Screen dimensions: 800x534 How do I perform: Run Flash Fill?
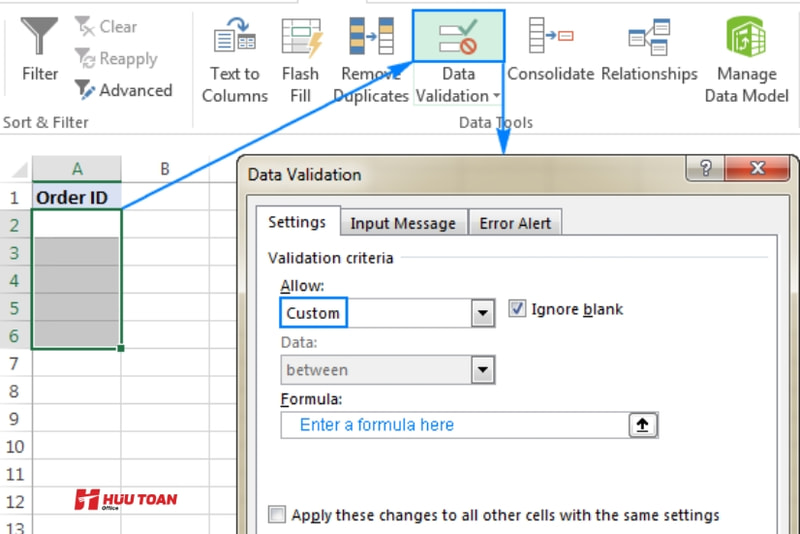pos(301,60)
